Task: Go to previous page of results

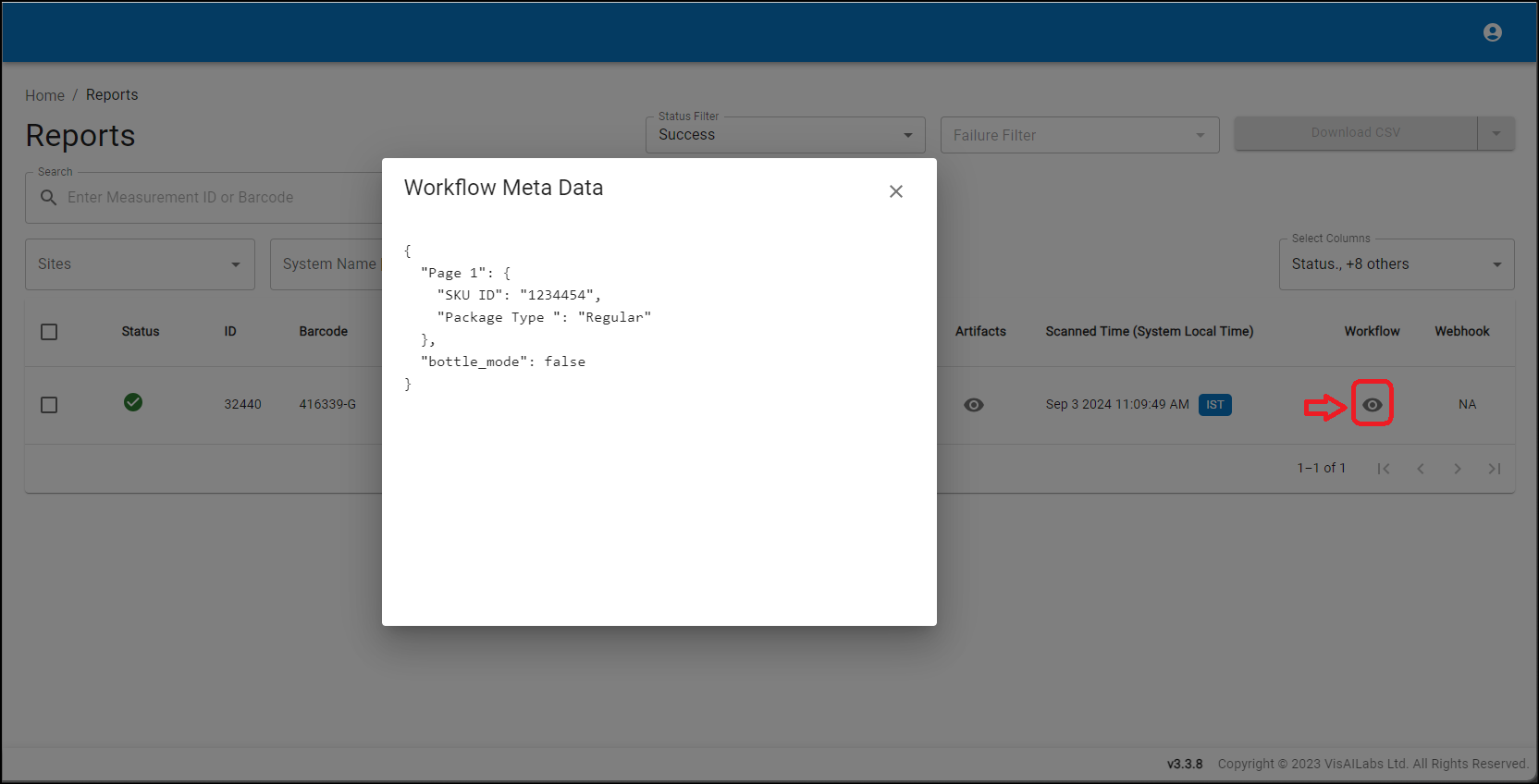Action: coord(1421,469)
